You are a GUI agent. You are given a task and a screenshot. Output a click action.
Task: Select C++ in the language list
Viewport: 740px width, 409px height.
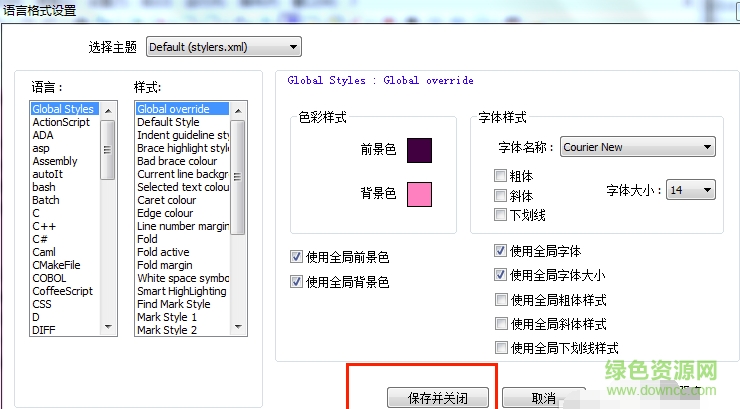click(43, 226)
